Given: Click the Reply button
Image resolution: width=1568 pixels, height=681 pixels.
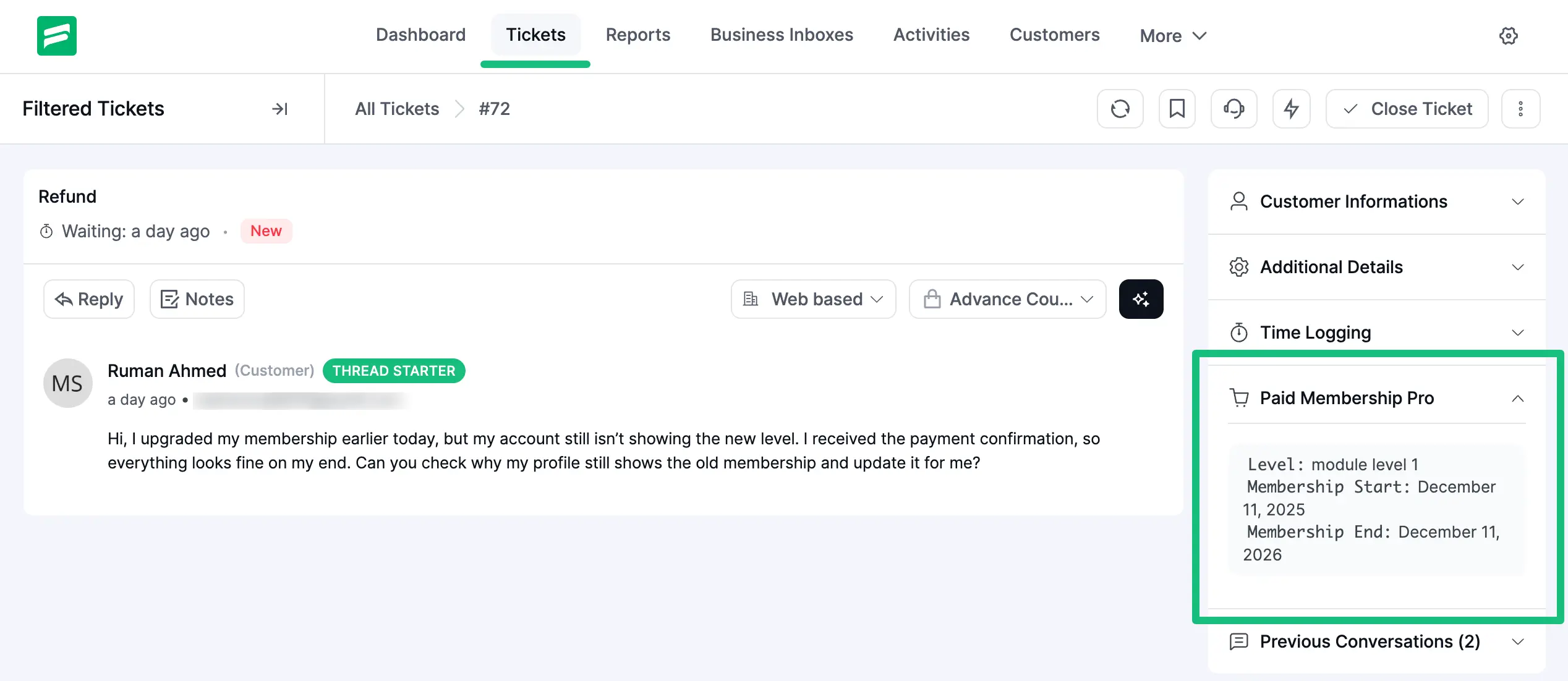Looking at the screenshot, I should click(88, 298).
